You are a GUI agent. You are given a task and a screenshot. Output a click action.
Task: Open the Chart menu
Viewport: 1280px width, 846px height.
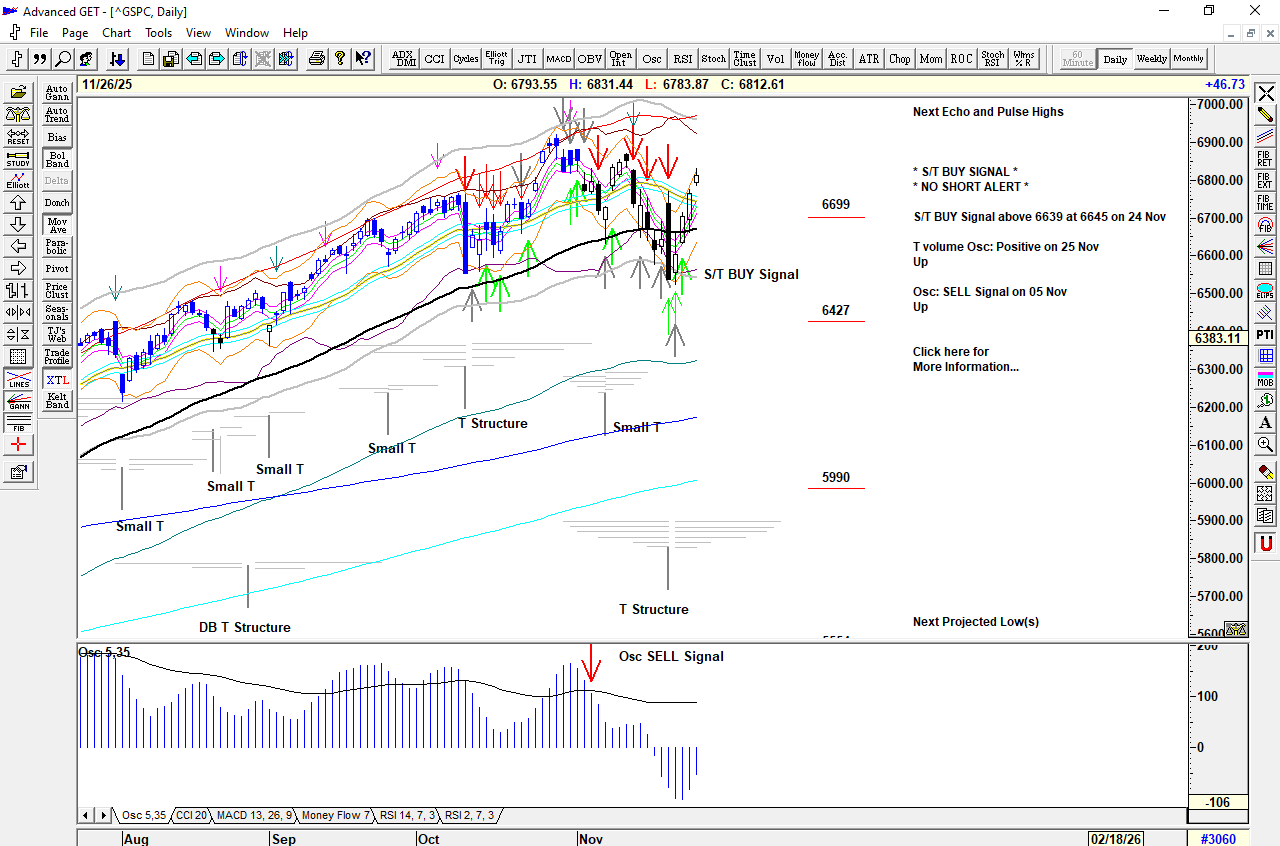(116, 33)
